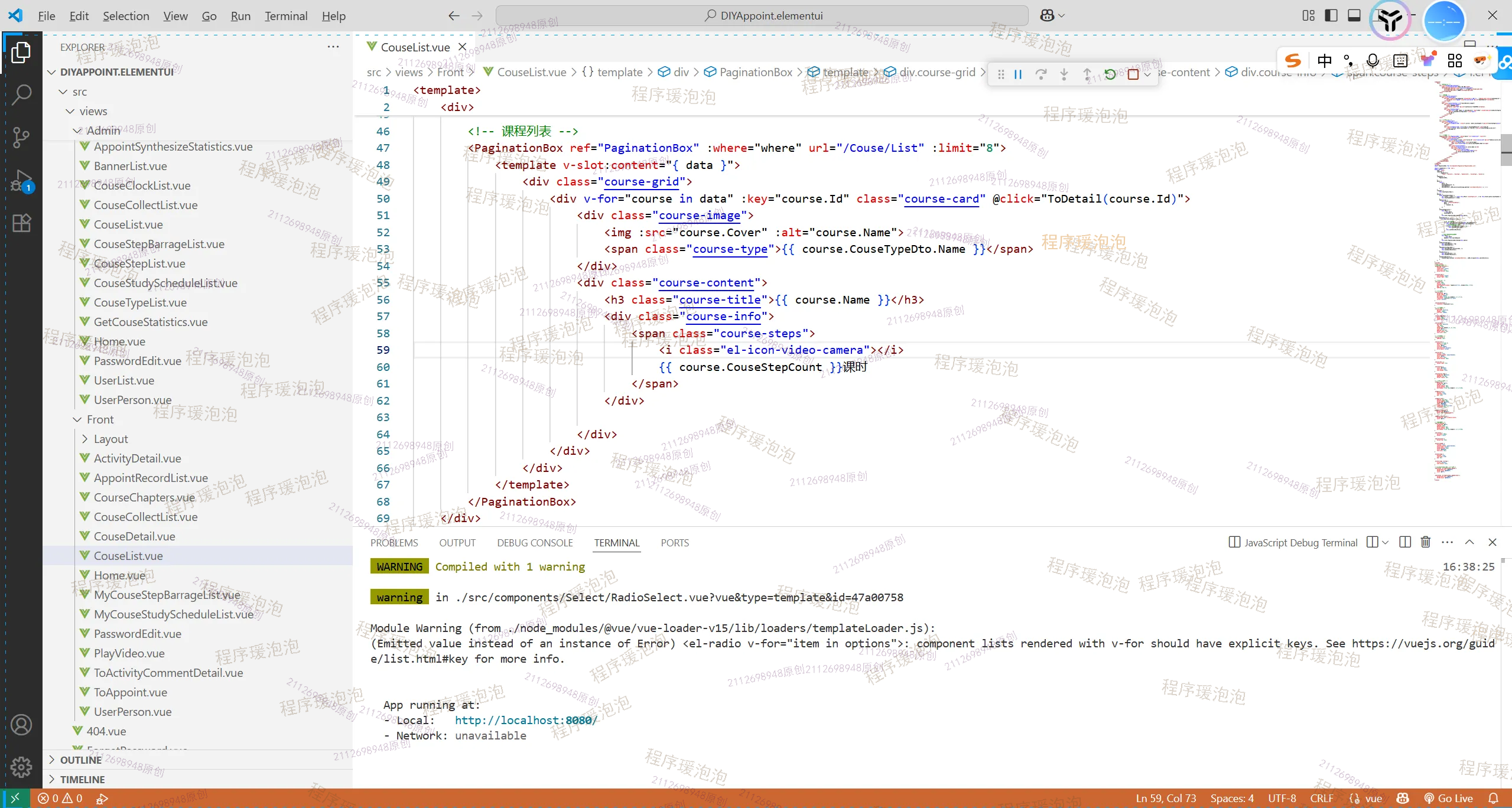Screen dimensions: 1512x808
Task: Open the Terminal menu
Action: pyautogui.click(x=285, y=16)
